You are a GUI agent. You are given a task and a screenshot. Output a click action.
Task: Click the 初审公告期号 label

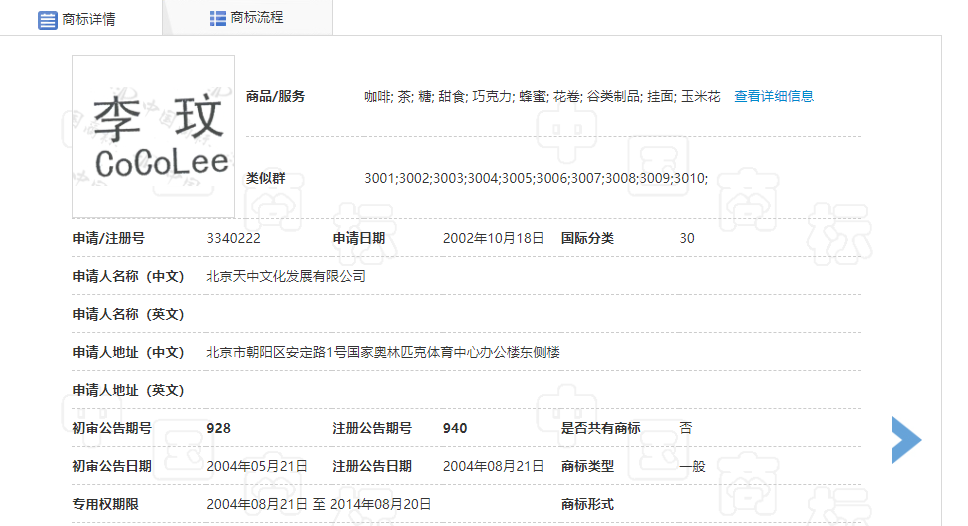112,428
